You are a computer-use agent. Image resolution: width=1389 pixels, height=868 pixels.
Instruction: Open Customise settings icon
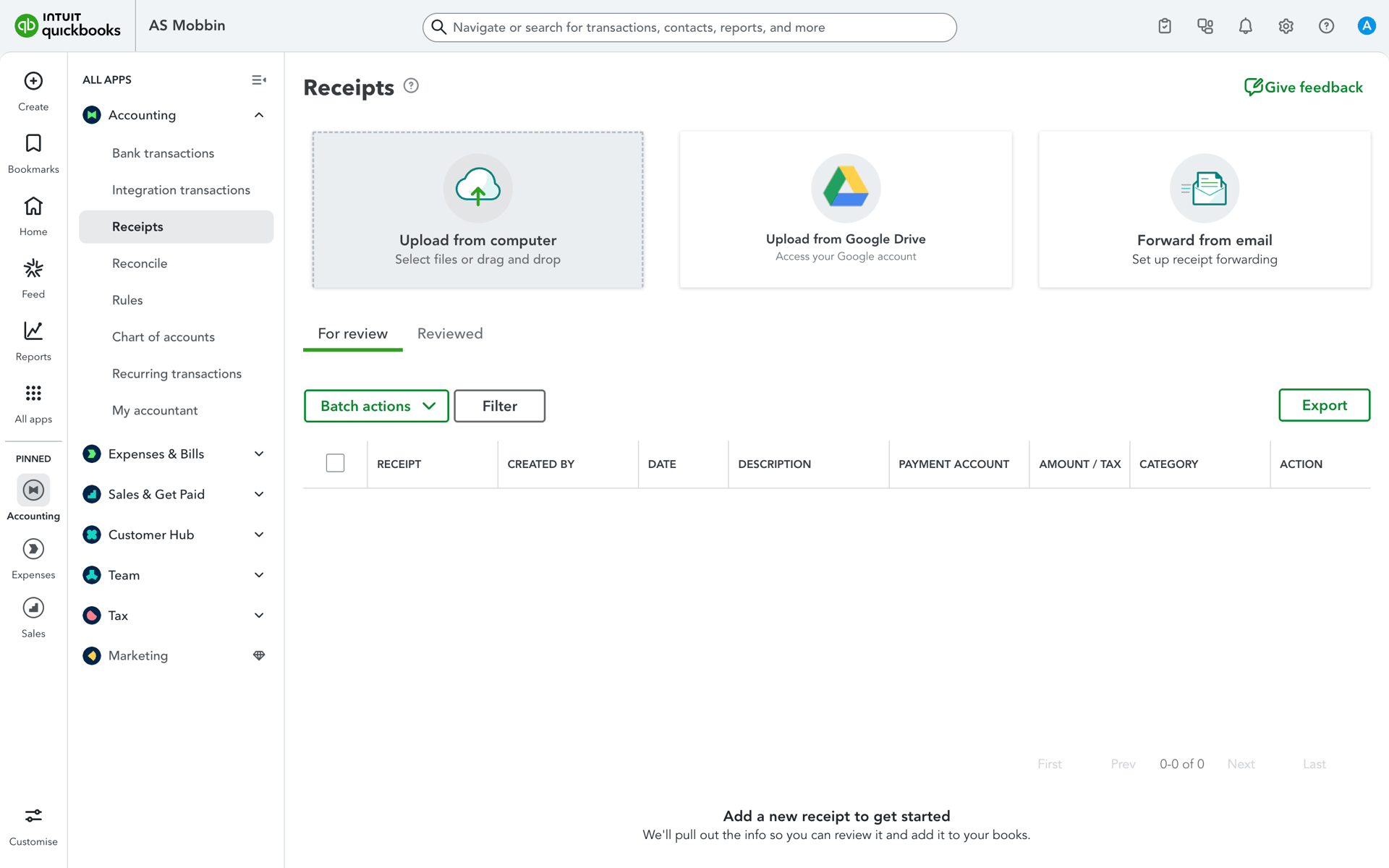pyautogui.click(x=33, y=816)
